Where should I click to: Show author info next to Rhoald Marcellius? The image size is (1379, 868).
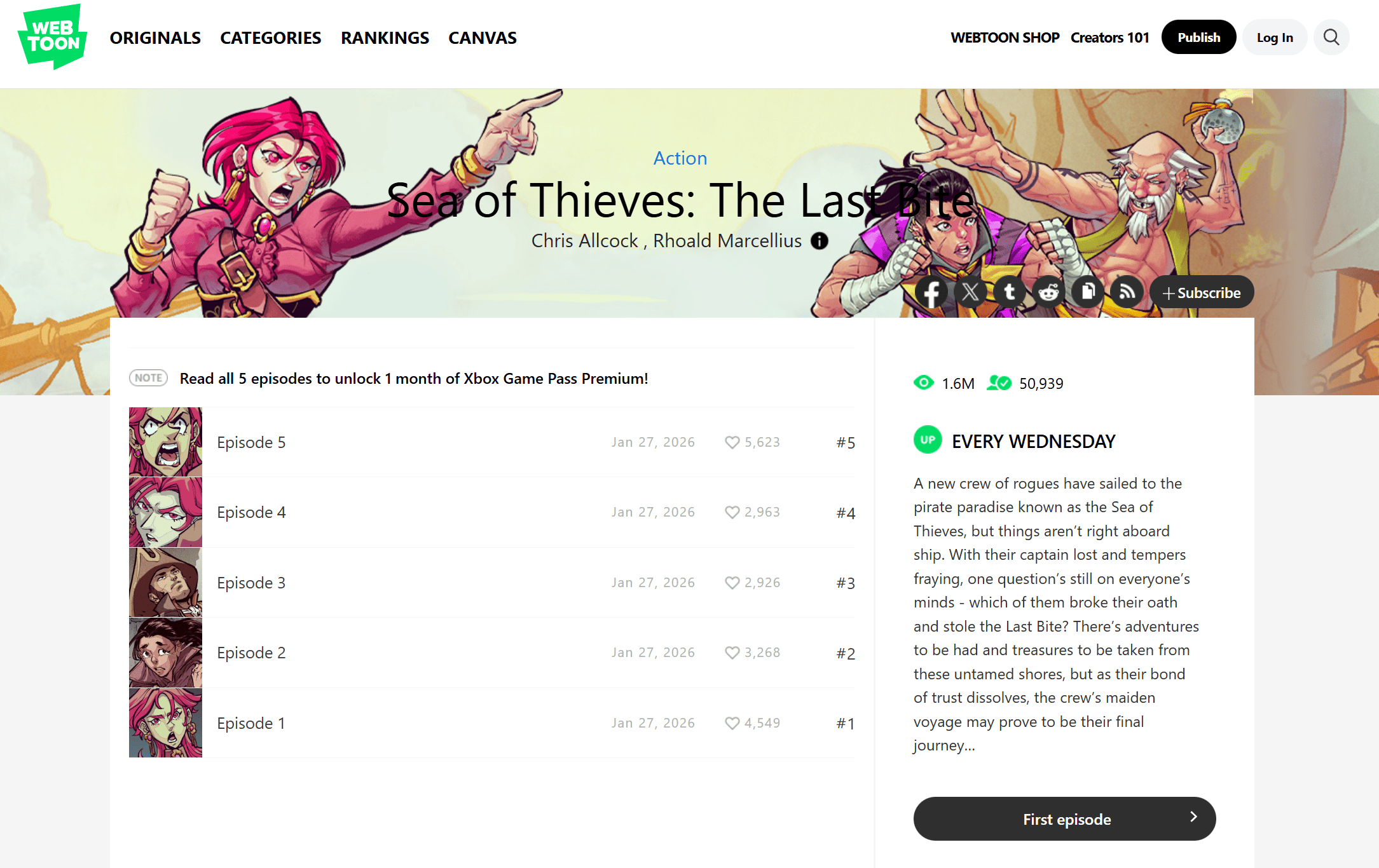pyautogui.click(x=820, y=241)
